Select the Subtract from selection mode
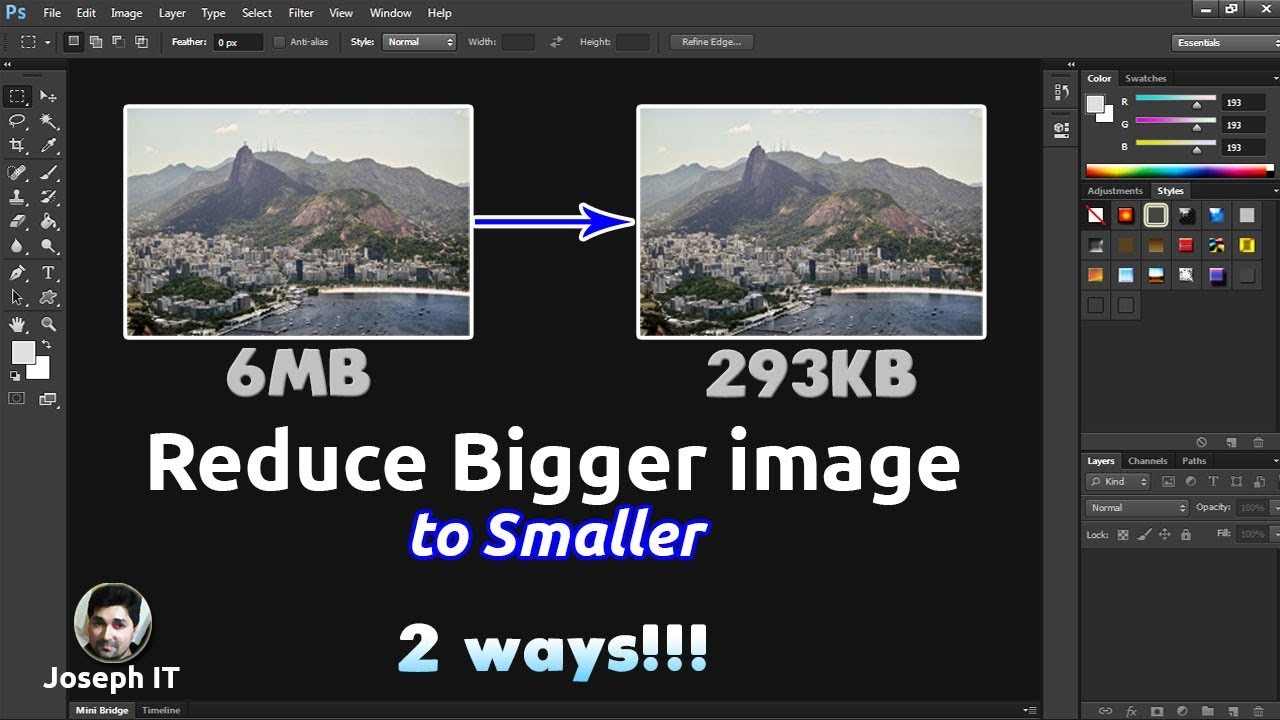 tap(118, 42)
